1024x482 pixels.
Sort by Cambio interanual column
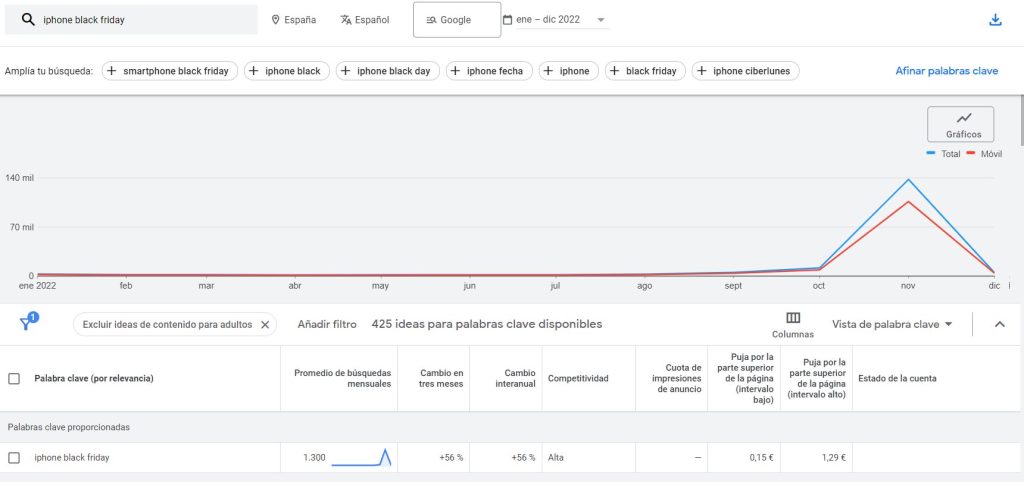[515, 379]
